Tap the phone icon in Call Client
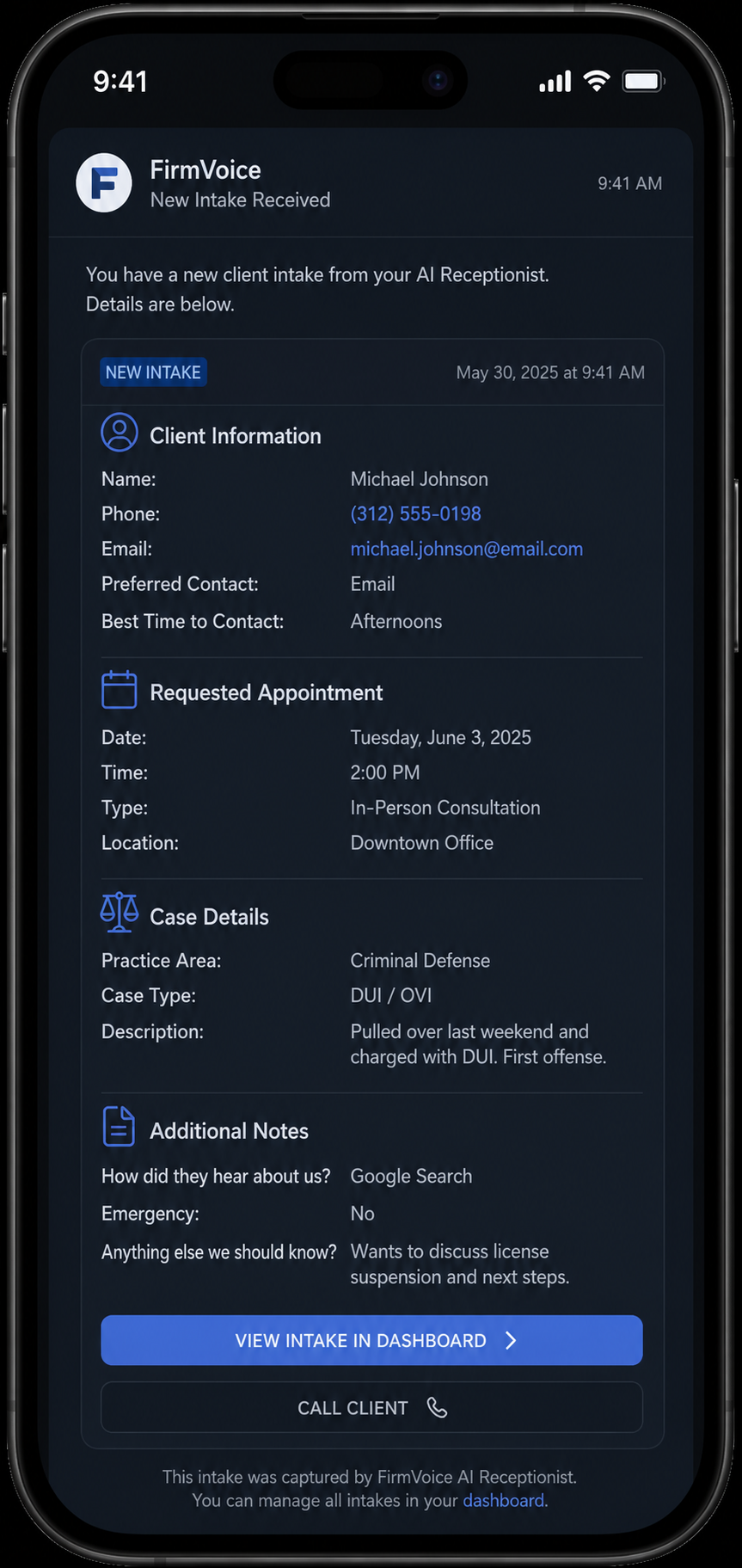Image resolution: width=742 pixels, height=1568 pixels. tap(438, 1407)
